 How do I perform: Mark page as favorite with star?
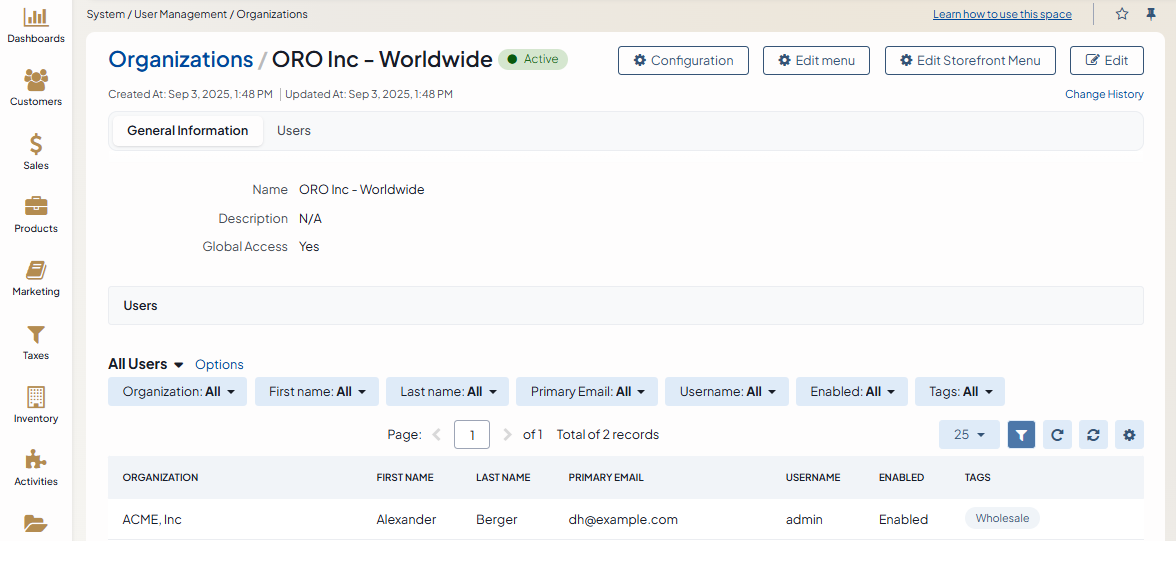(x=1122, y=14)
